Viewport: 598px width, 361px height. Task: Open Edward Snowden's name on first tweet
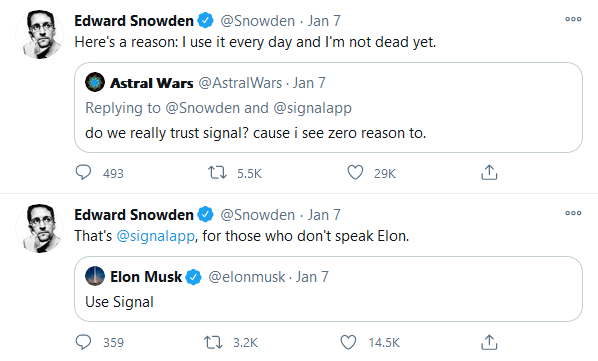tap(134, 21)
